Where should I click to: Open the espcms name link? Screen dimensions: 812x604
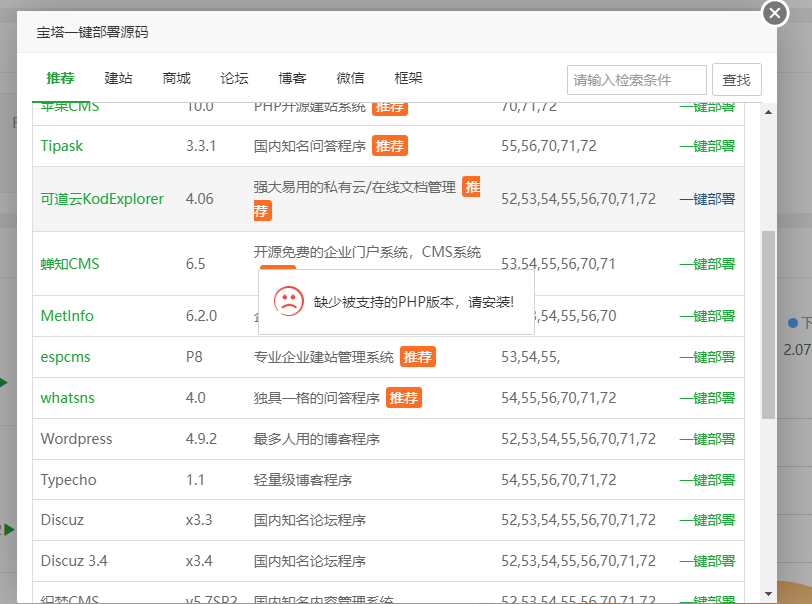pyautogui.click(x=65, y=357)
